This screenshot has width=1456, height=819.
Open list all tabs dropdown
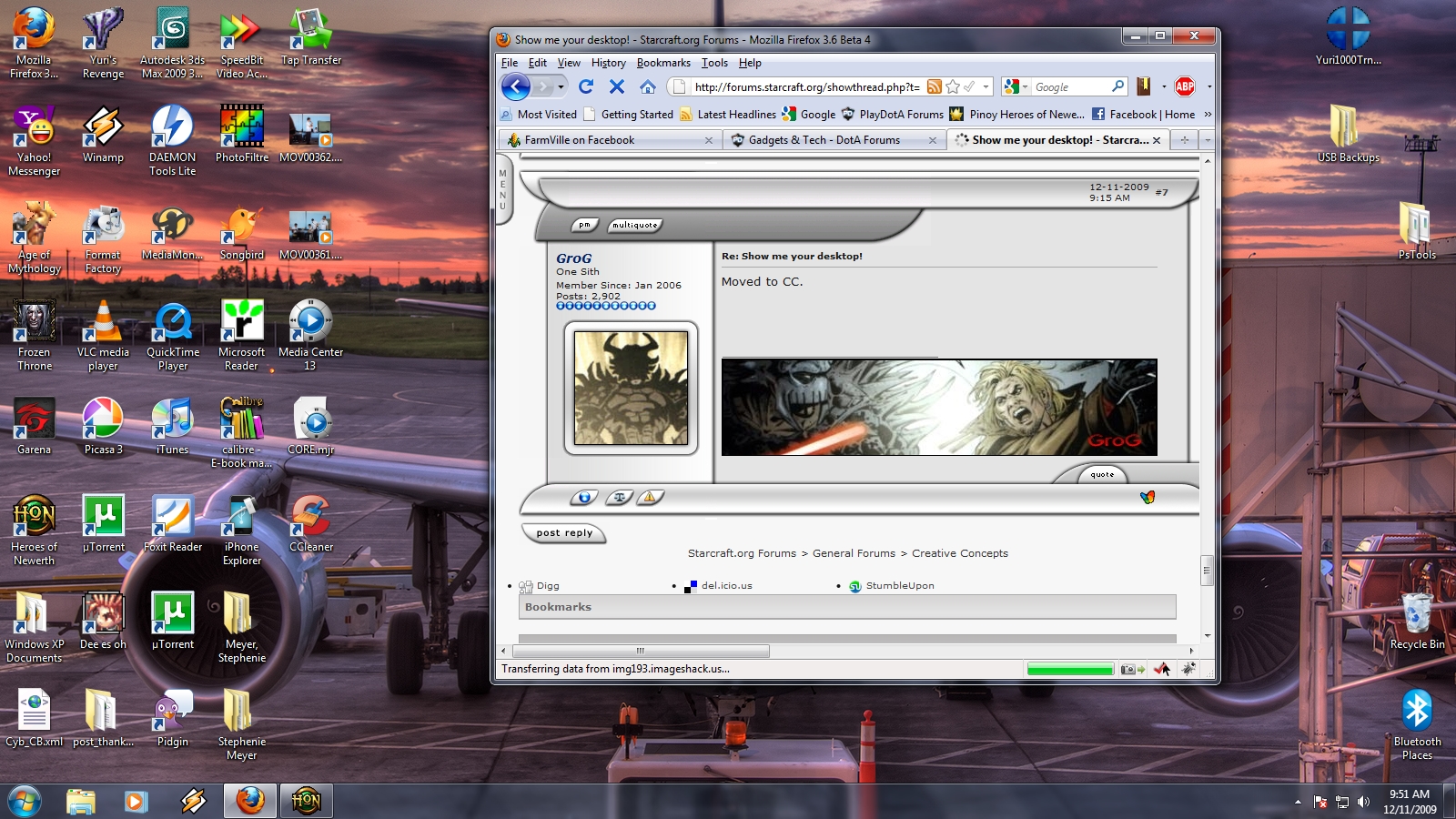pyautogui.click(x=1207, y=140)
